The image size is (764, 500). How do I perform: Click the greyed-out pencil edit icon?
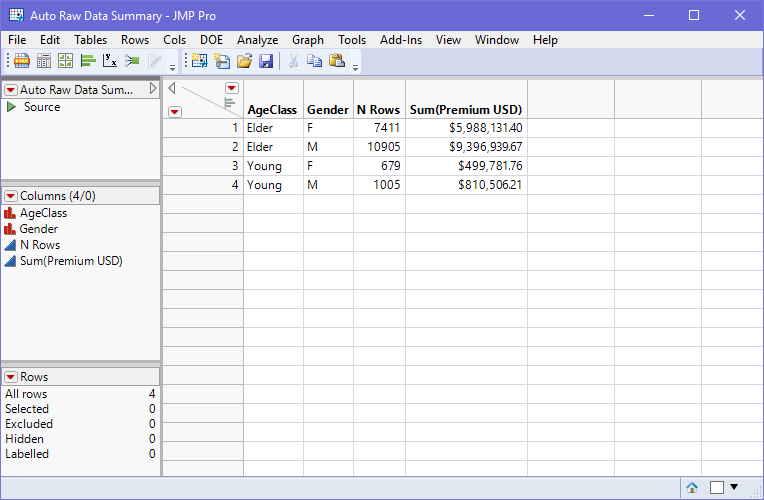[x=154, y=60]
